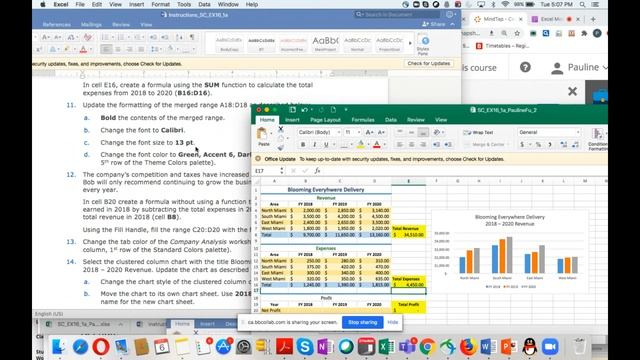This screenshot has width=640, height=360.
Task: Select the E16 Total Expenses value cell
Action: coord(409,285)
